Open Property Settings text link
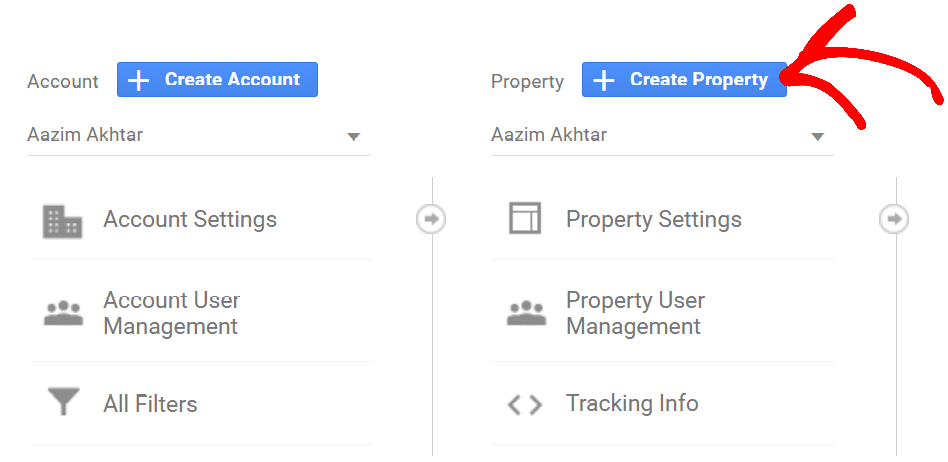 [654, 220]
